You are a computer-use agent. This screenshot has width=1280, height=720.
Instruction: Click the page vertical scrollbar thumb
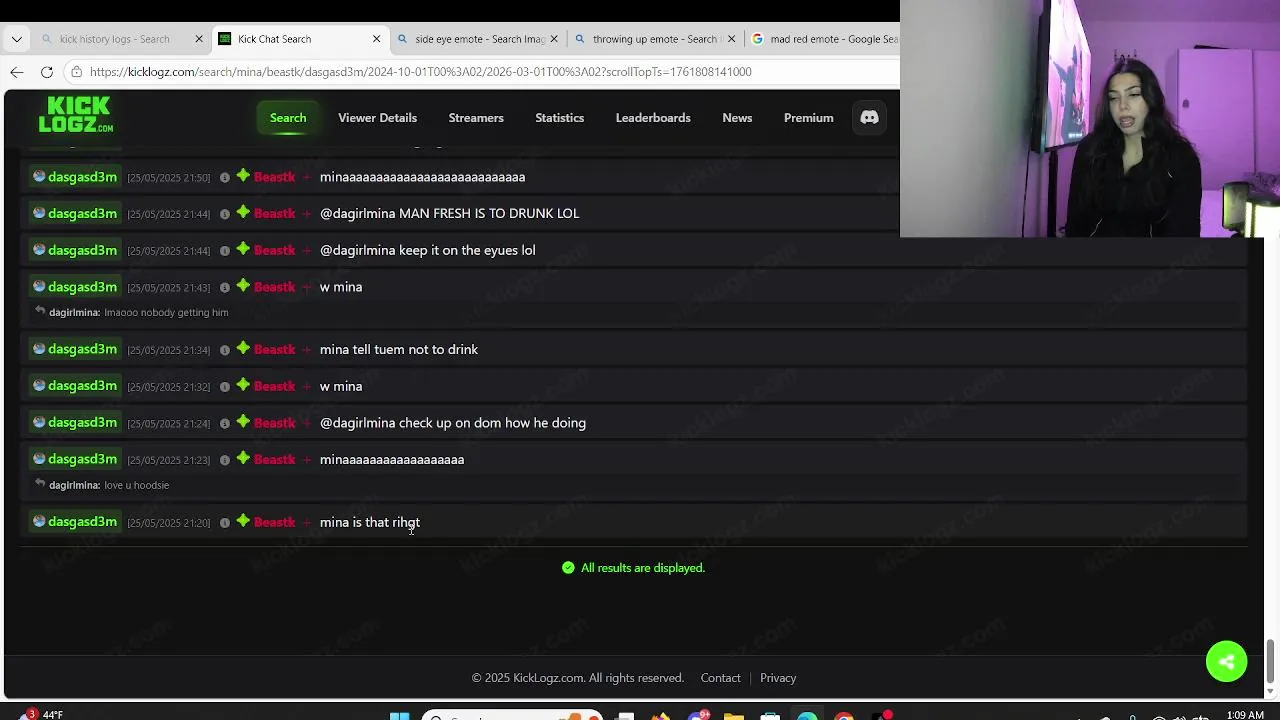[x=1271, y=659]
